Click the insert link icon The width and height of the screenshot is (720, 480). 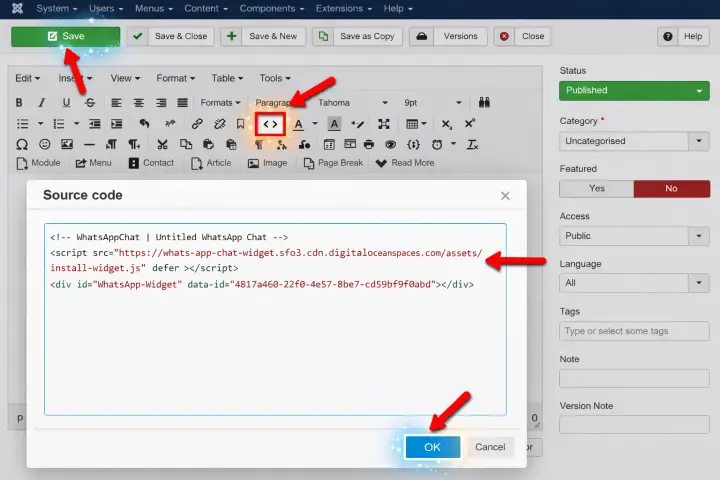pos(197,124)
